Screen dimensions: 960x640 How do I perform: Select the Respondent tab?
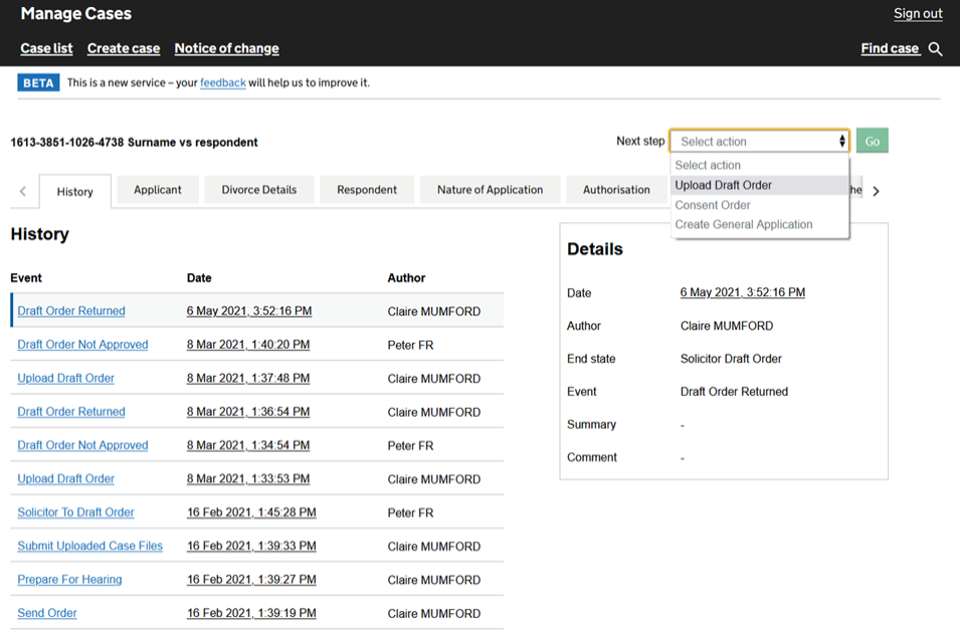point(367,190)
